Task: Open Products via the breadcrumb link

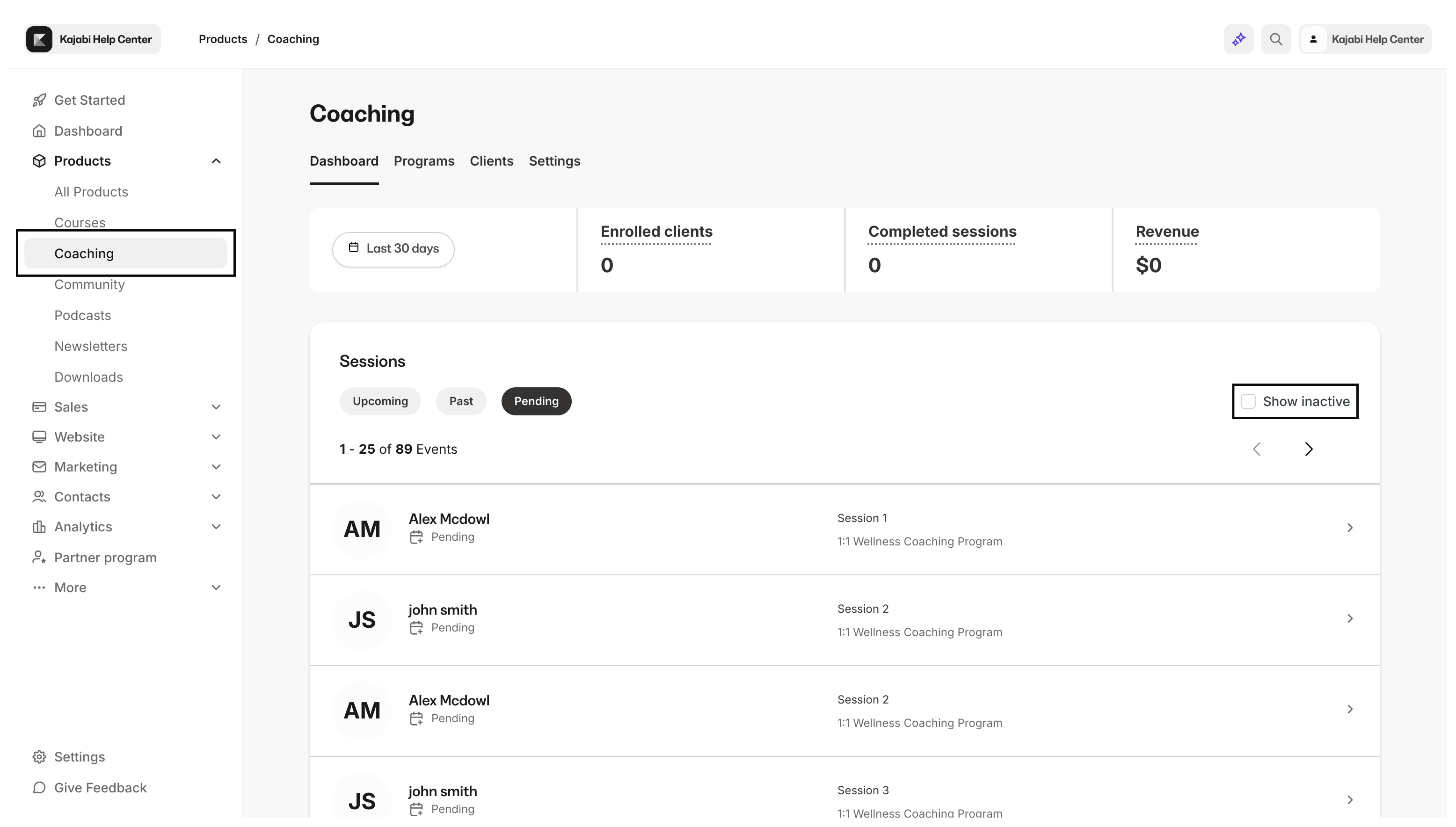Action: (x=222, y=39)
